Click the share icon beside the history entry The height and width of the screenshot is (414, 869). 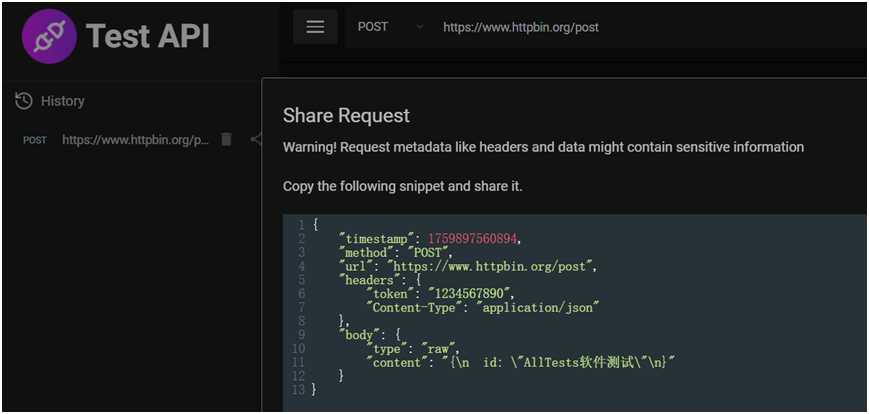coord(256,140)
